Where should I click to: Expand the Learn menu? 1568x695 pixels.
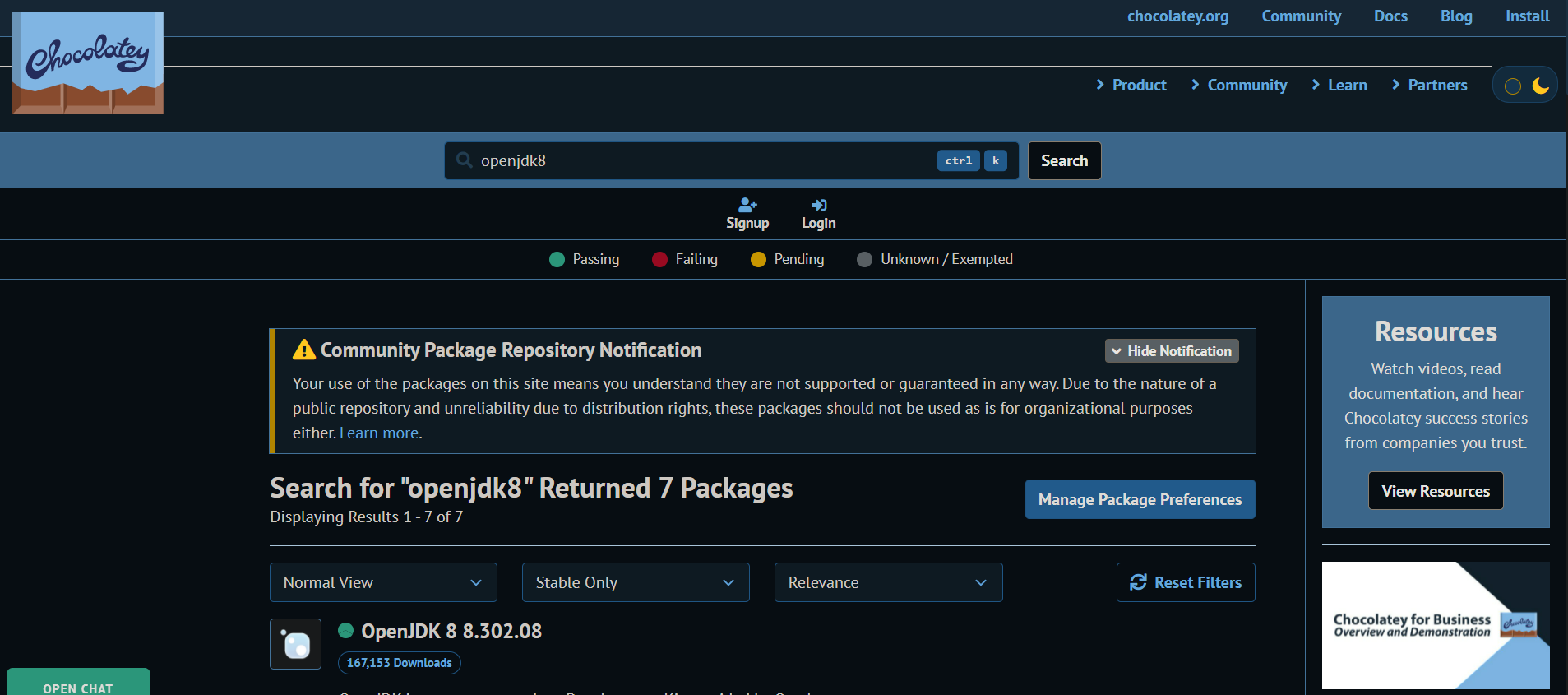[x=1339, y=85]
